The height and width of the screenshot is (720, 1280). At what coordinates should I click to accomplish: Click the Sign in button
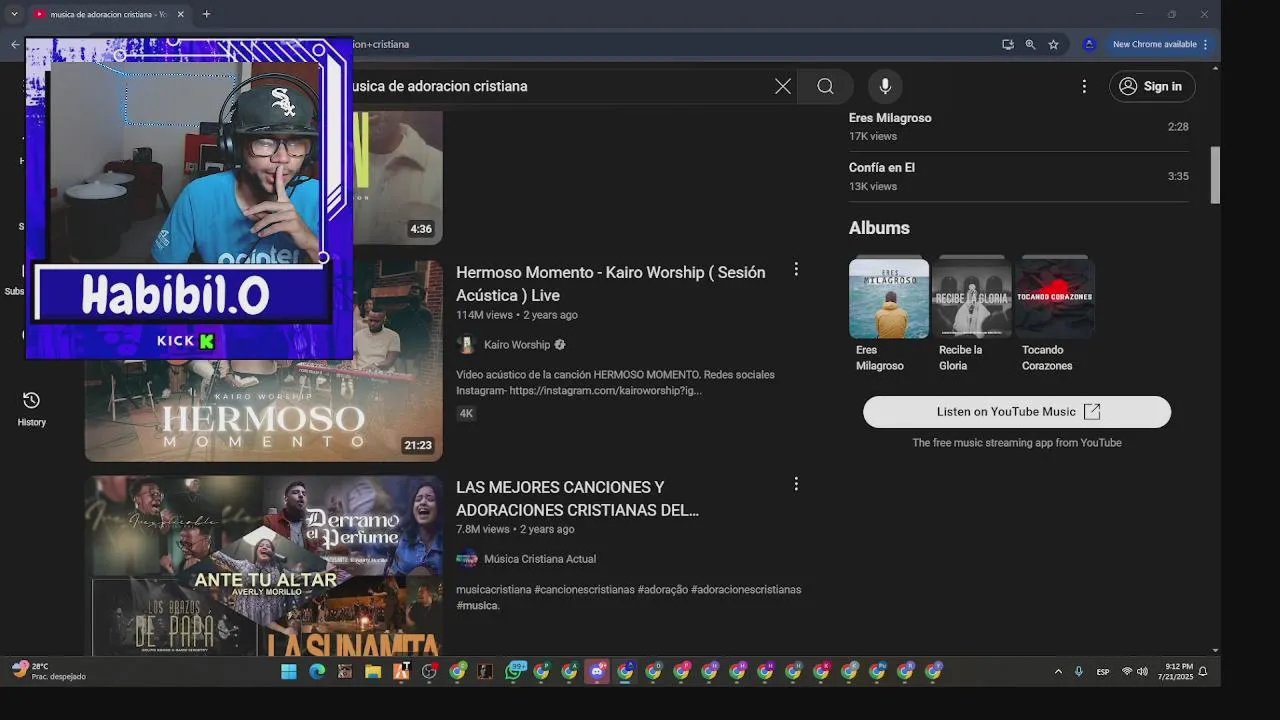(x=1152, y=86)
